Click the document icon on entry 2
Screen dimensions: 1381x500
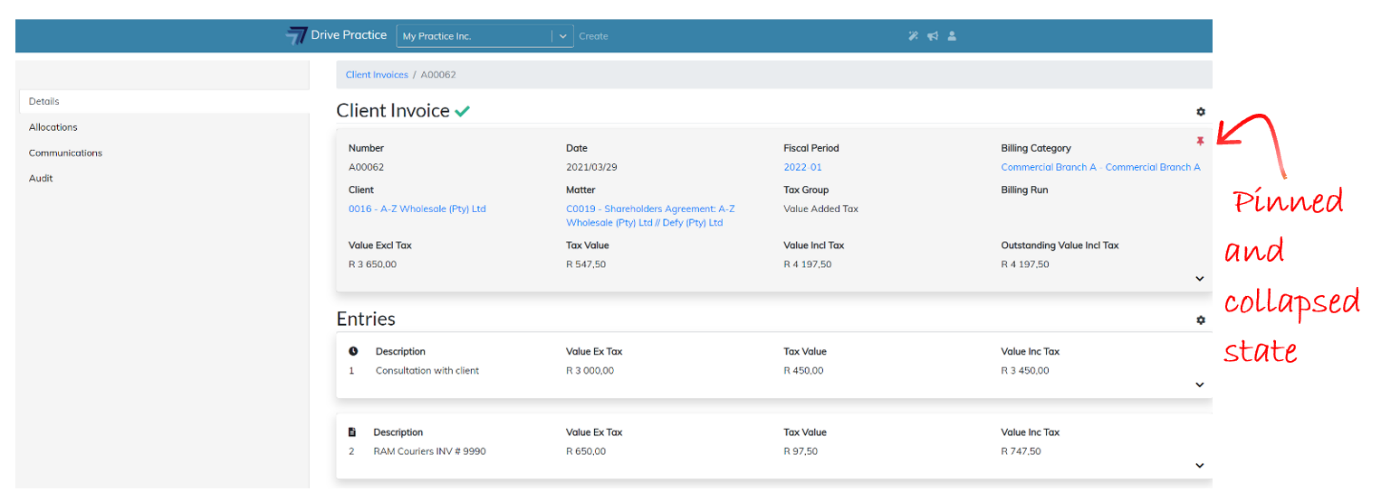[352, 433]
